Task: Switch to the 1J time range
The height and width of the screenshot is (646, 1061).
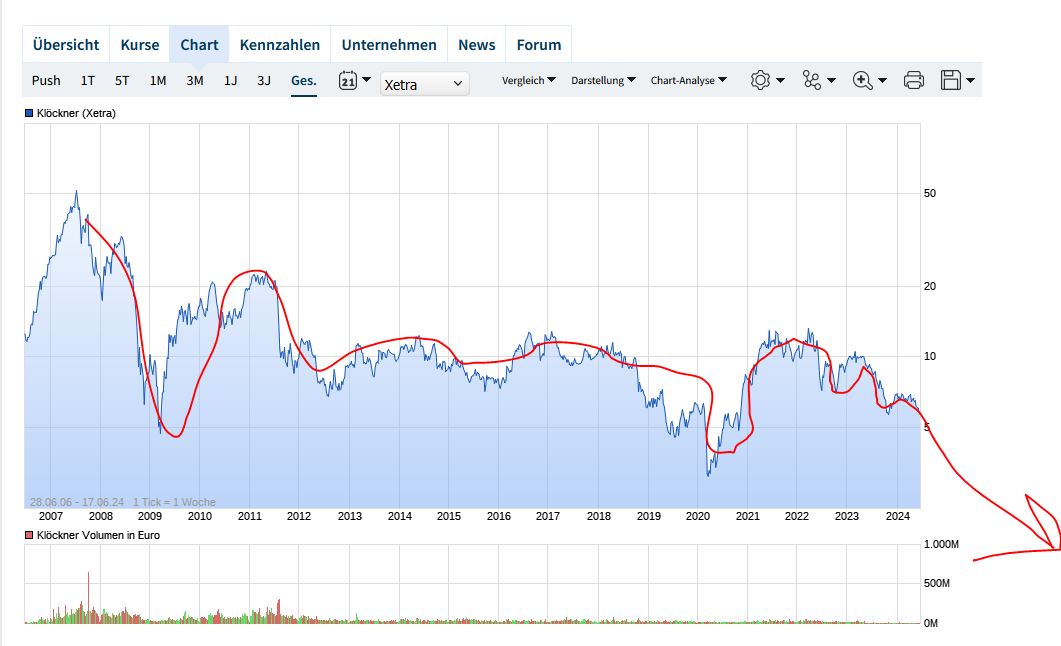Action: click(230, 81)
